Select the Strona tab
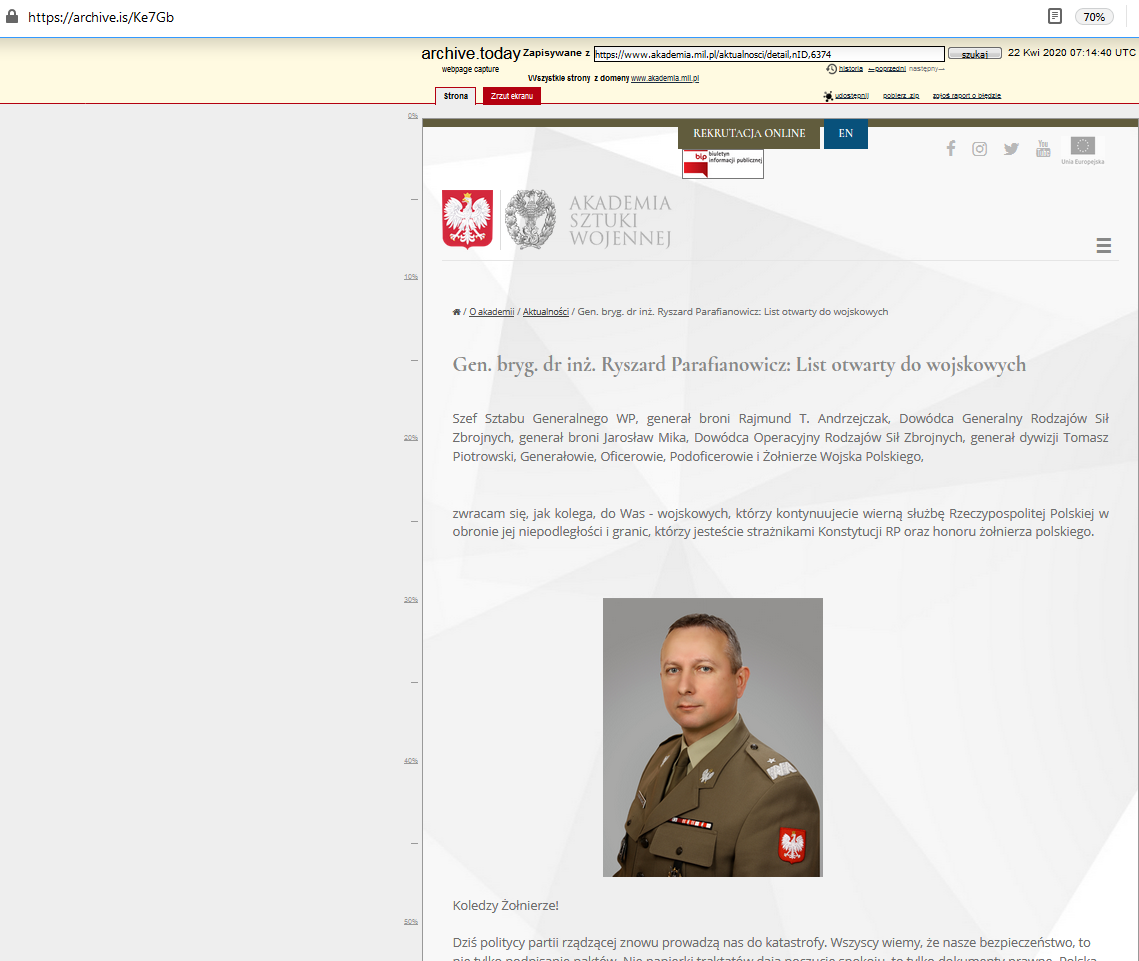Viewport: 1139px width, 961px height. [455, 96]
